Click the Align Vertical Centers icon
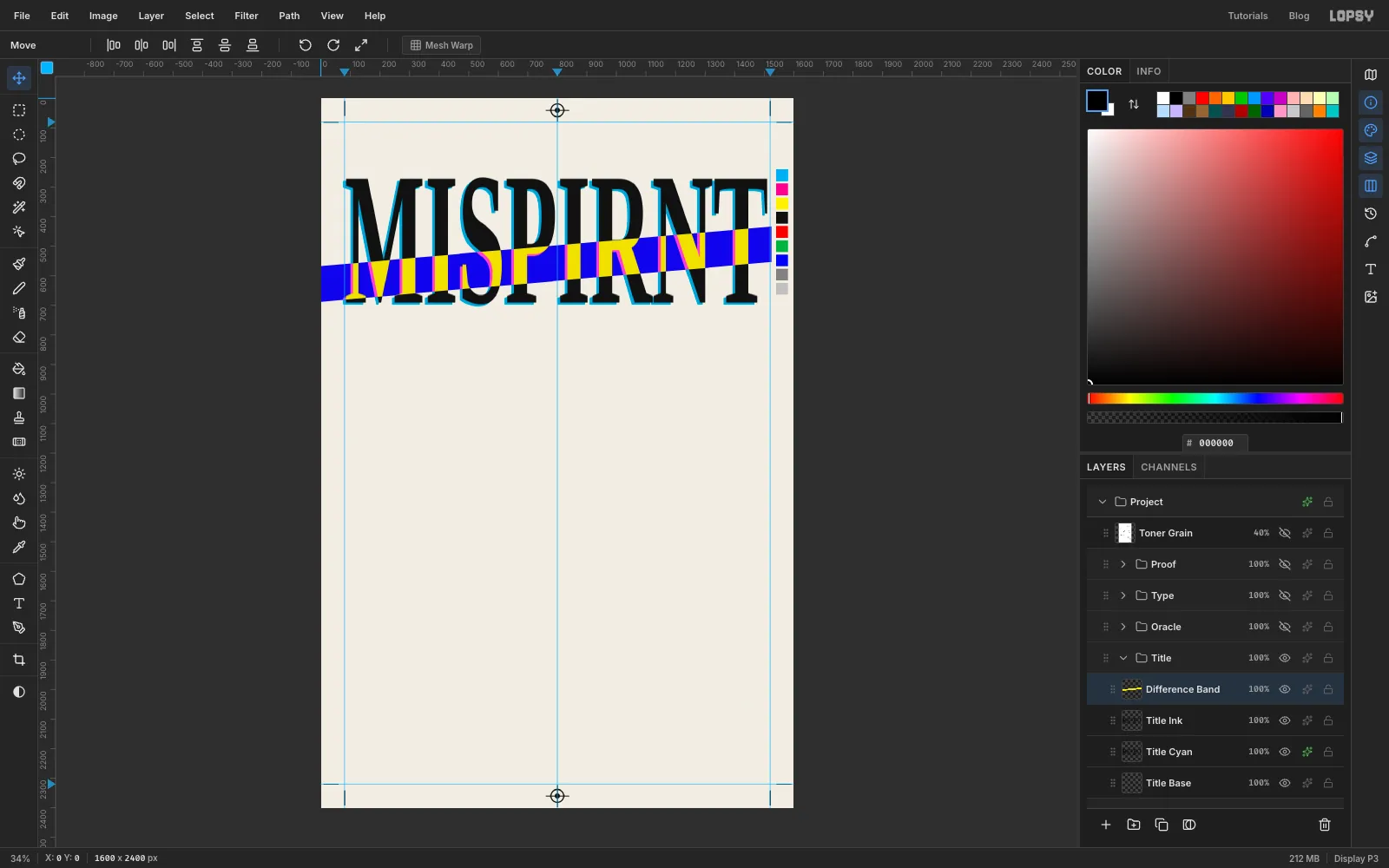The width and height of the screenshot is (1389, 868). click(x=225, y=45)
